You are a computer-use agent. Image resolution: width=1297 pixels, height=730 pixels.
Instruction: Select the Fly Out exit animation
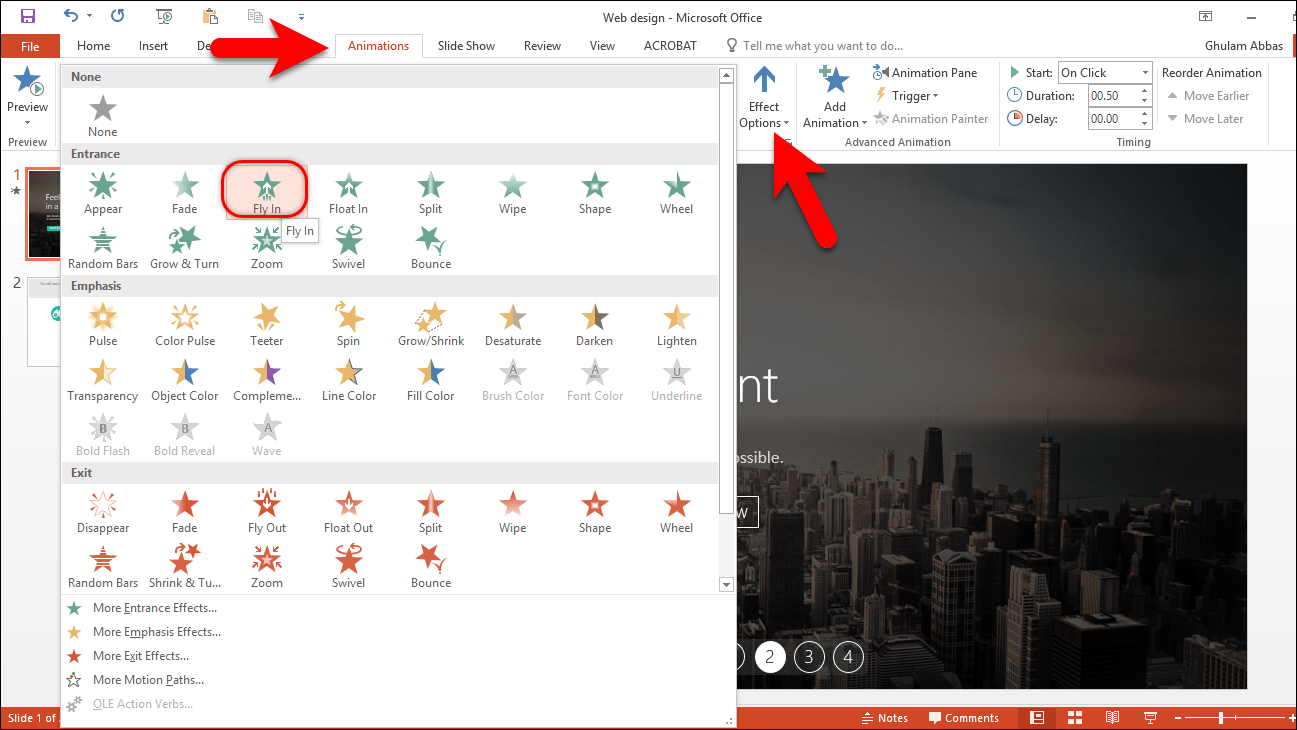(x=266, y=511)
